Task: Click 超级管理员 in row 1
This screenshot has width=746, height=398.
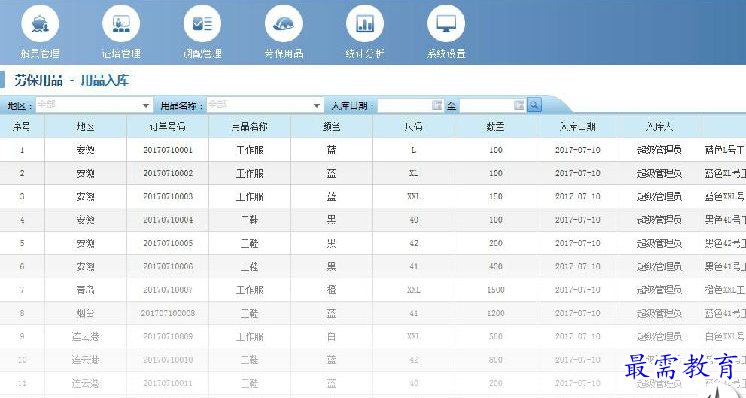Action: click(x=659, y=150)
